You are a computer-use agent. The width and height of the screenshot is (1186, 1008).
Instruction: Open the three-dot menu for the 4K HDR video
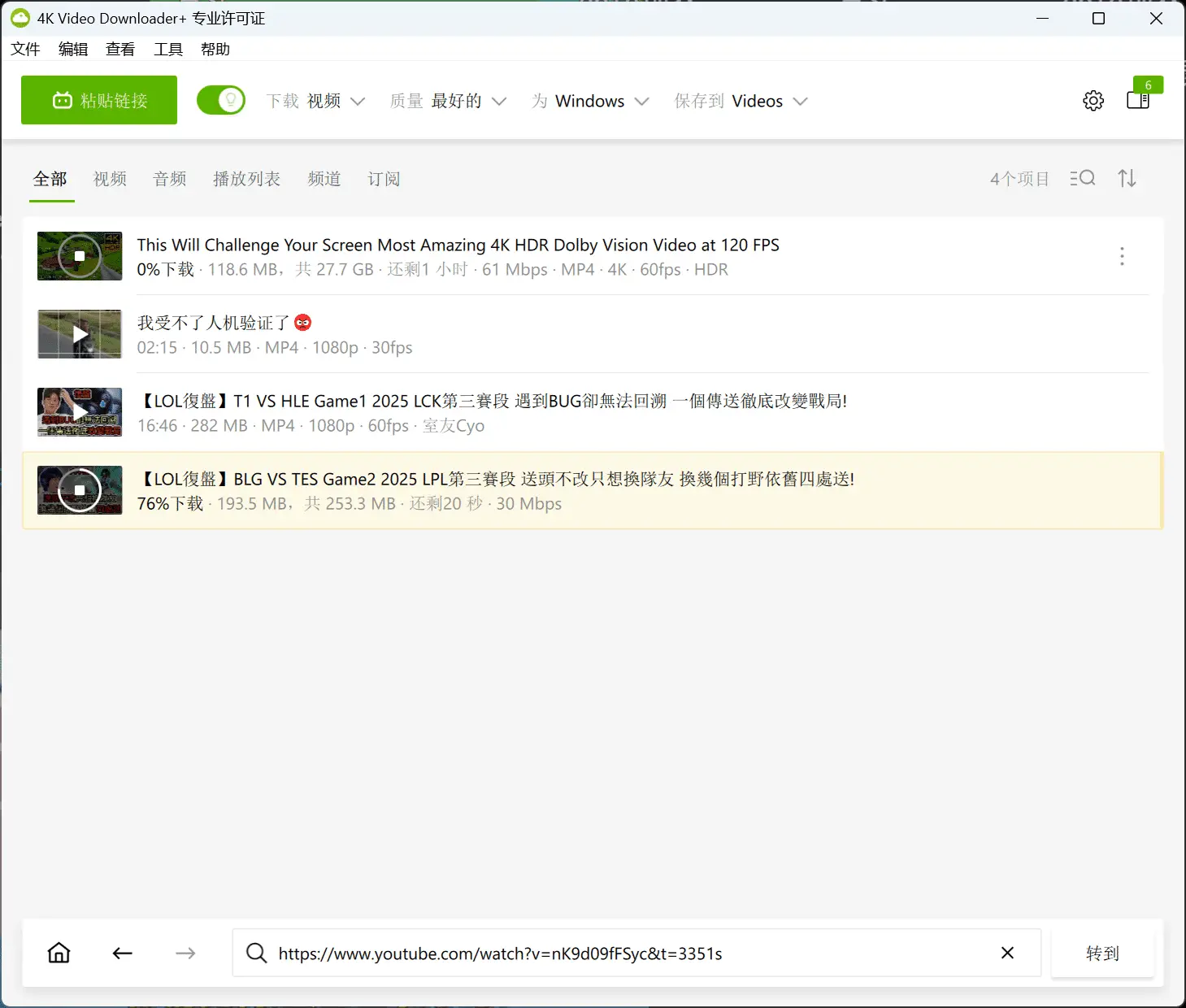1122,256
